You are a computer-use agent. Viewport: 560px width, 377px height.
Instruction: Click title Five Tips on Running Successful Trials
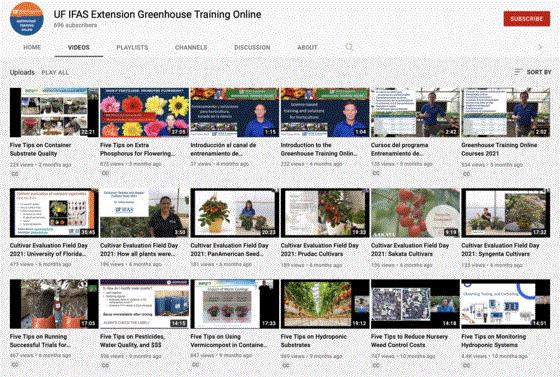(x=40, y=341)
